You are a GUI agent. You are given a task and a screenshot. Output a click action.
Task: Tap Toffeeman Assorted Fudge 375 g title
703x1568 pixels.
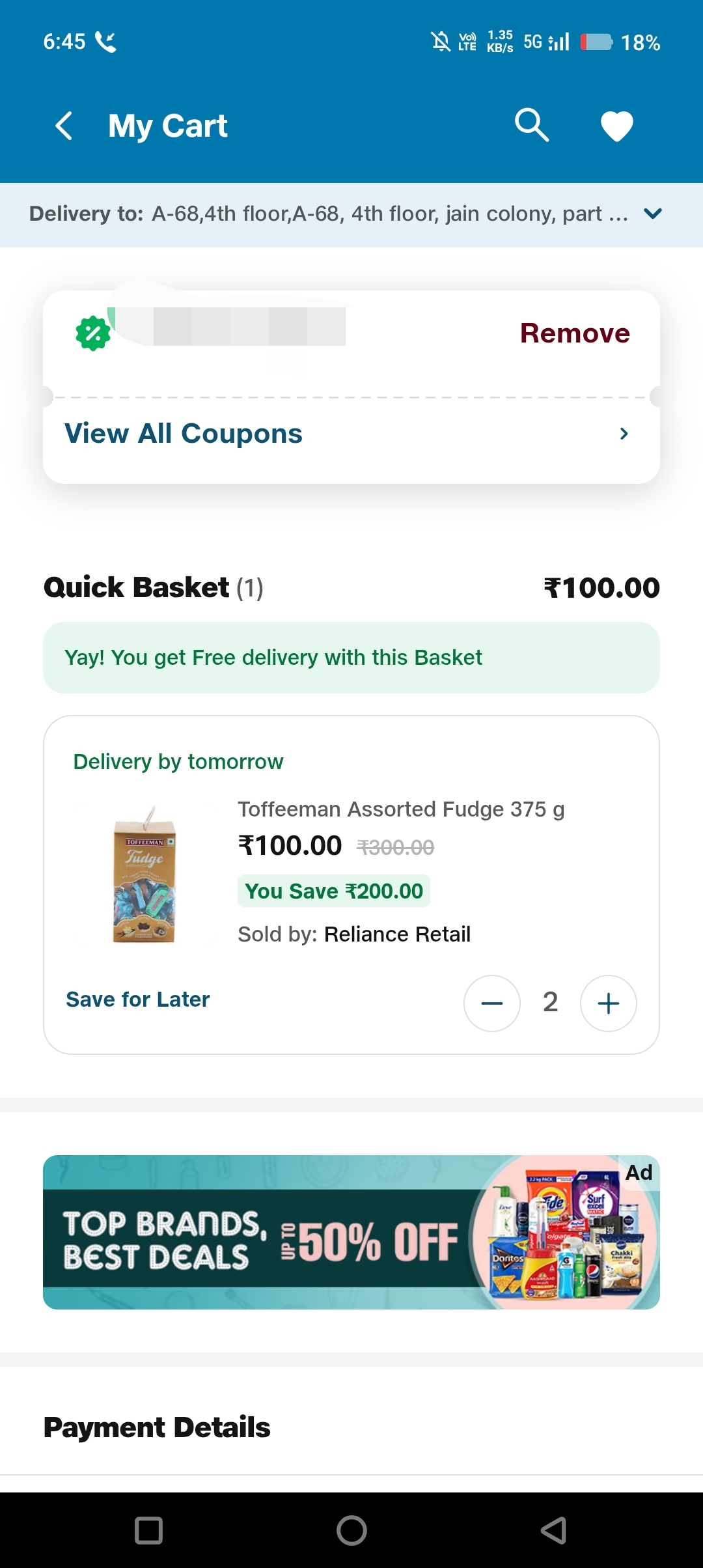(x=401, y=809)
